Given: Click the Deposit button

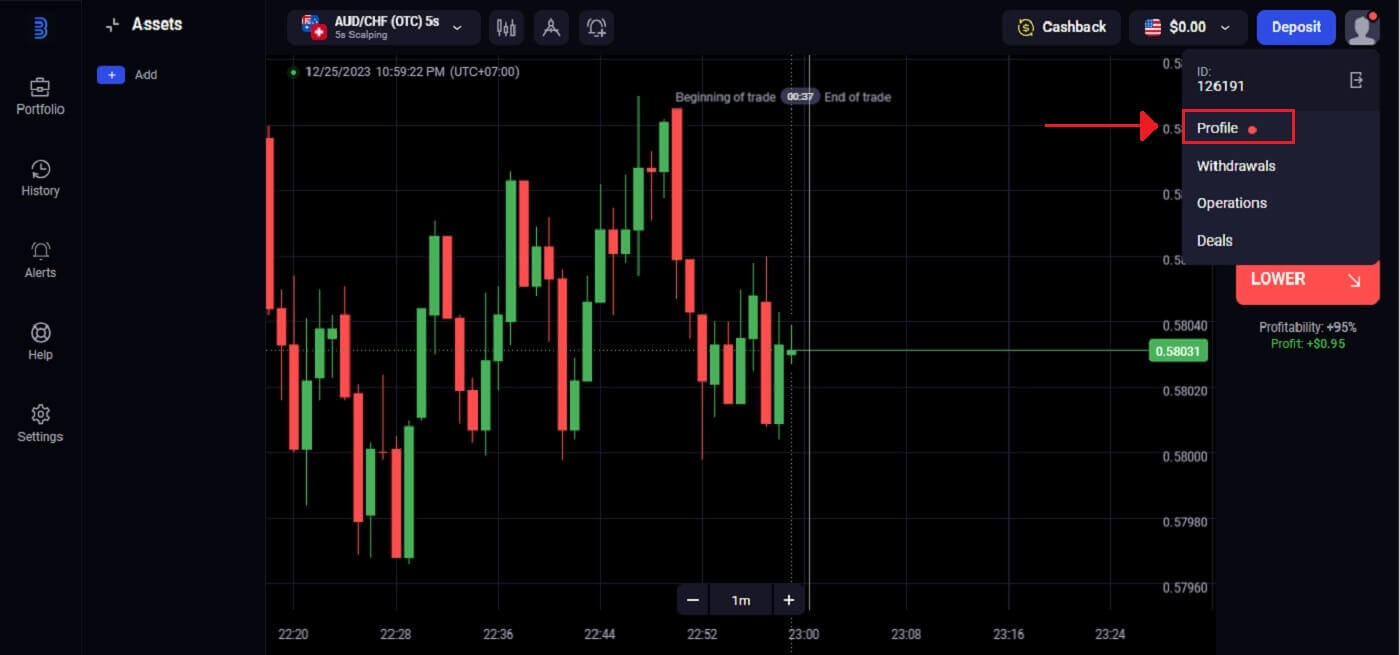Looking at the screenshot, I should tap(1296, 27).
